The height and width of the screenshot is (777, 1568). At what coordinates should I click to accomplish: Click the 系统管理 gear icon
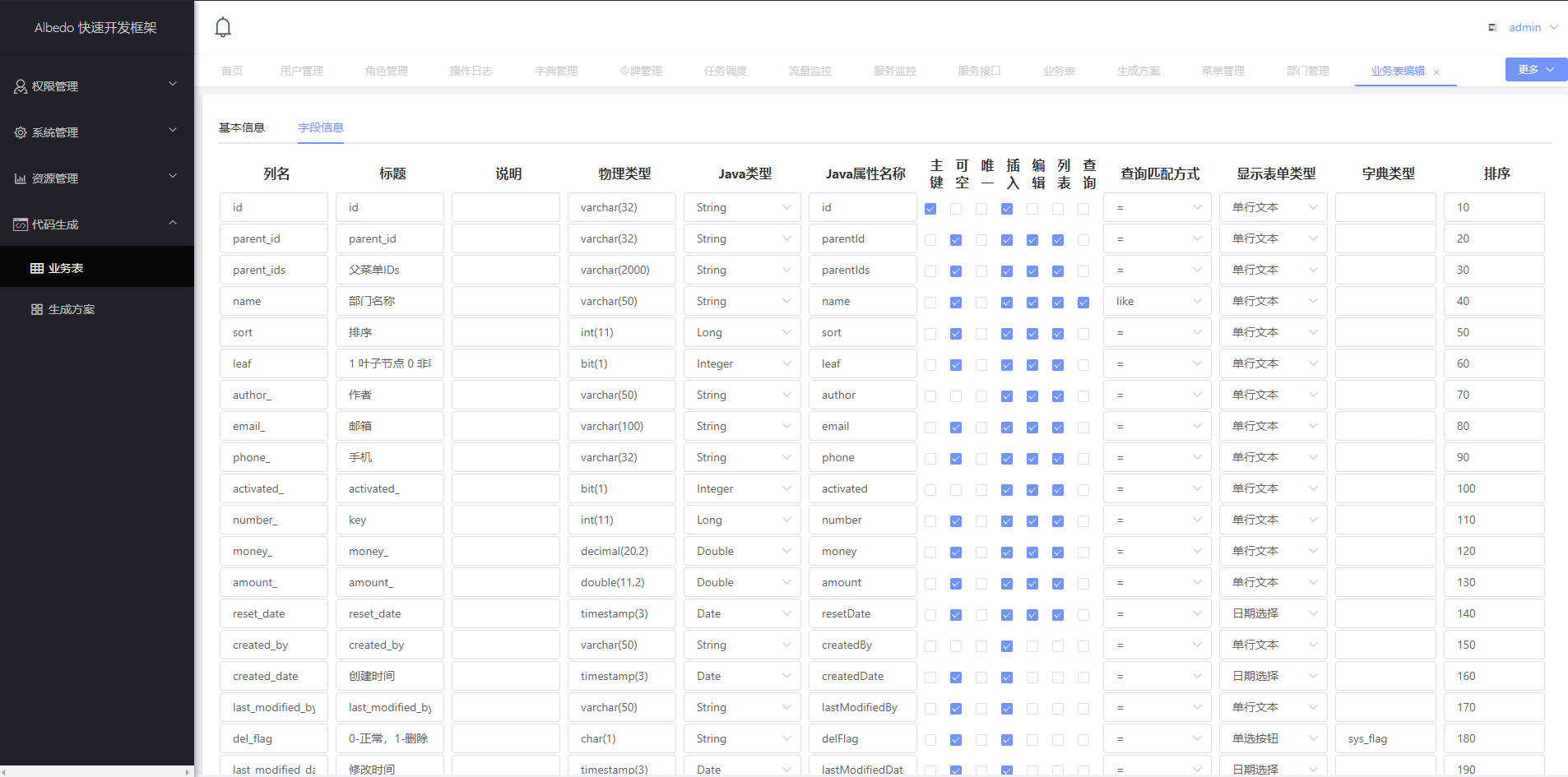point(21,132)
